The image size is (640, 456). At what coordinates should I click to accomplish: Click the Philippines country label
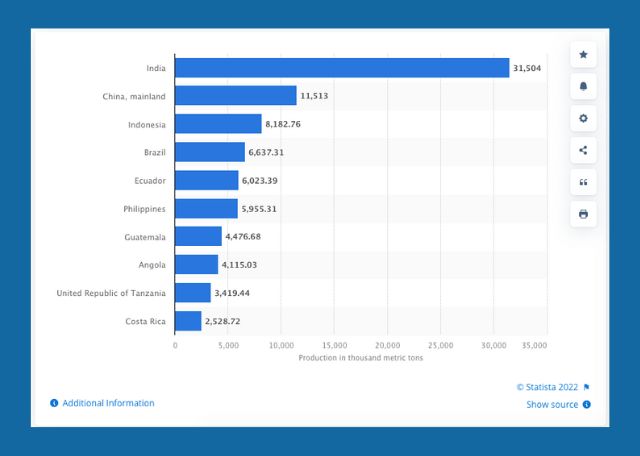tap(144, 209)
